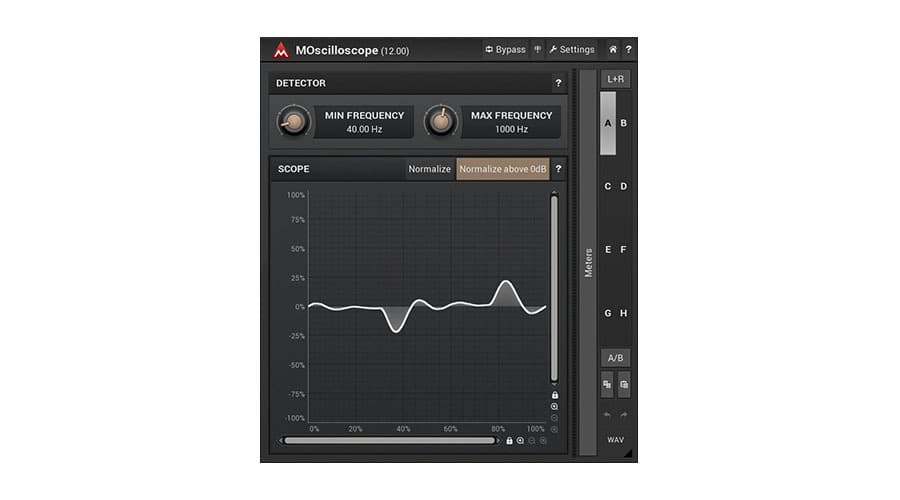The width and height of the screenshot is (900, 500).
Task: Open Scope panel help icon
Action: [558, 169]
